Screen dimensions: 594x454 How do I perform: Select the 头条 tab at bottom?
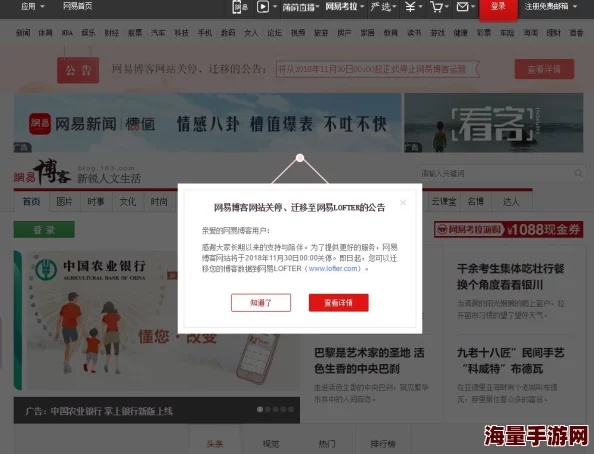click(x=215, y=443)
